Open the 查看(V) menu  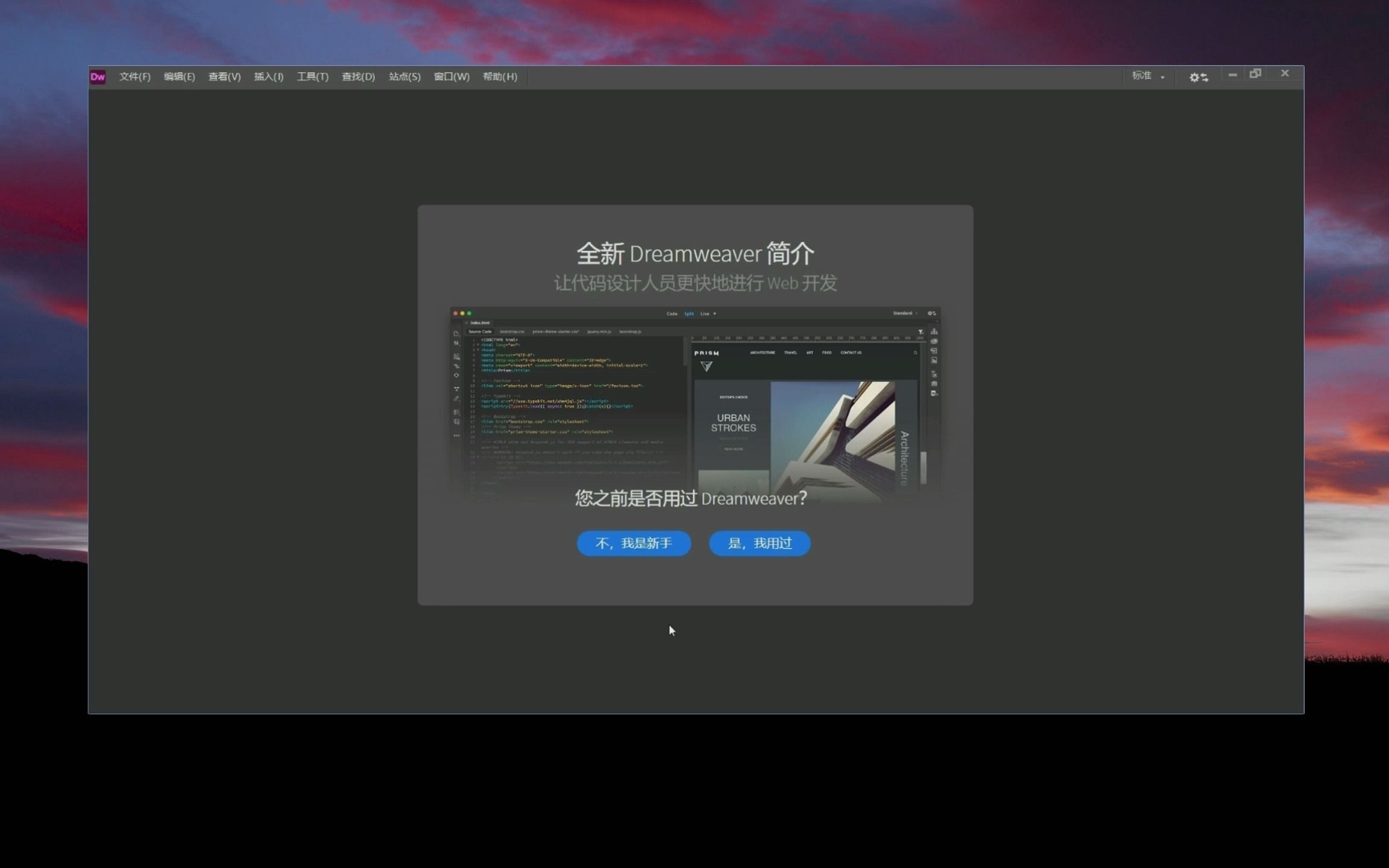click(x=224, y=77)
